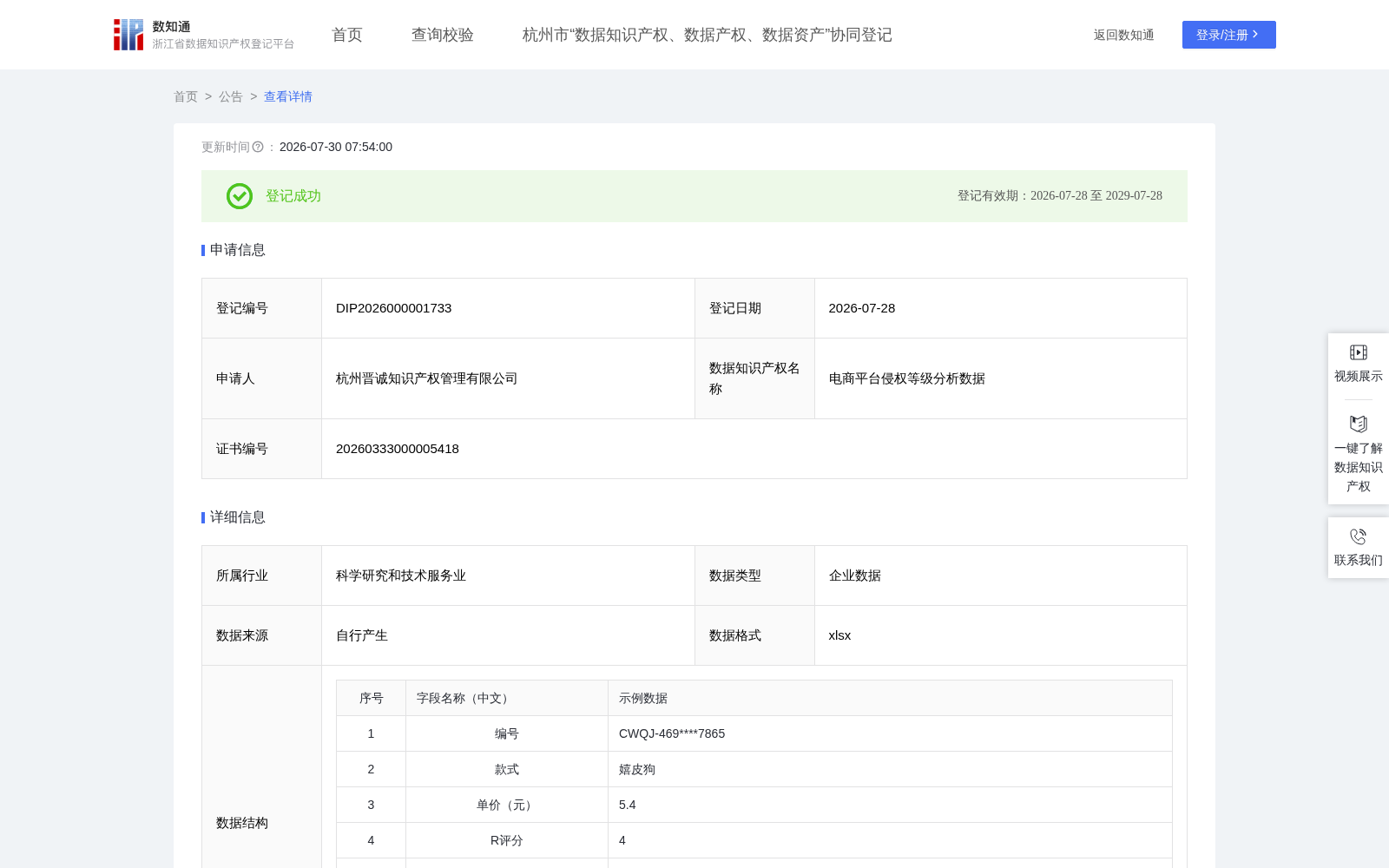
Task: Select the data source 自行产生
Action: coord(362,635)
